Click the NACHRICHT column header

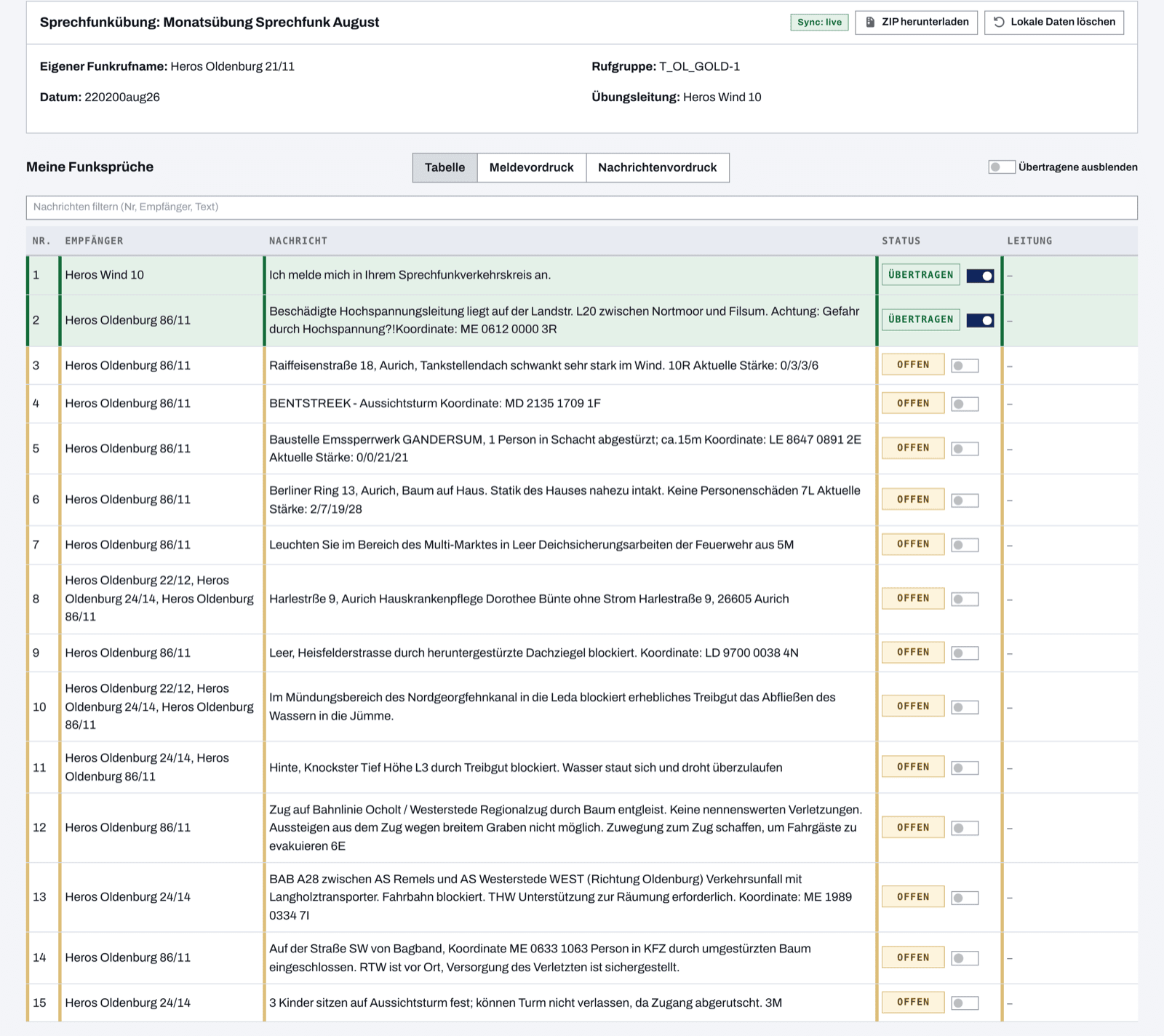click(x=298, y=241)
